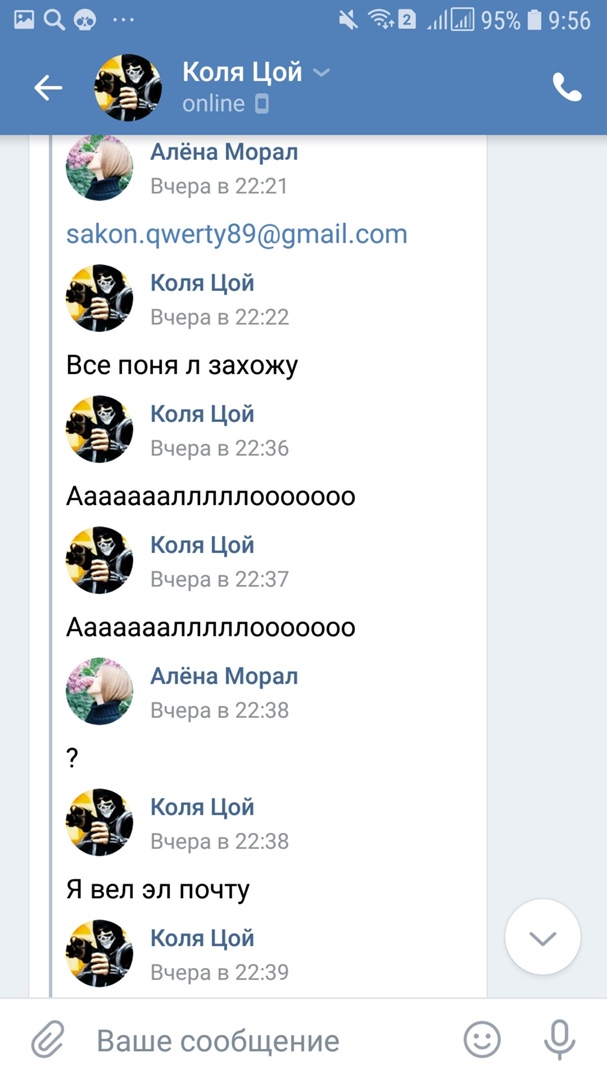This screenshot has width=607, height=1080.
Task: Select the message "Я вел эл почту"
Action: [x=158, y=889]
